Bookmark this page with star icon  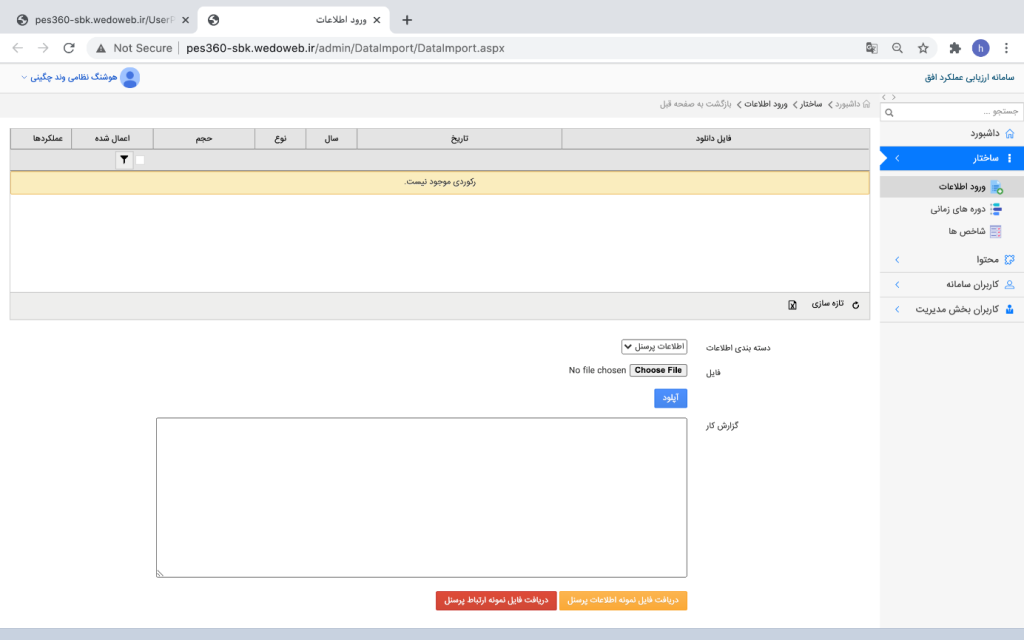(923, 48)
